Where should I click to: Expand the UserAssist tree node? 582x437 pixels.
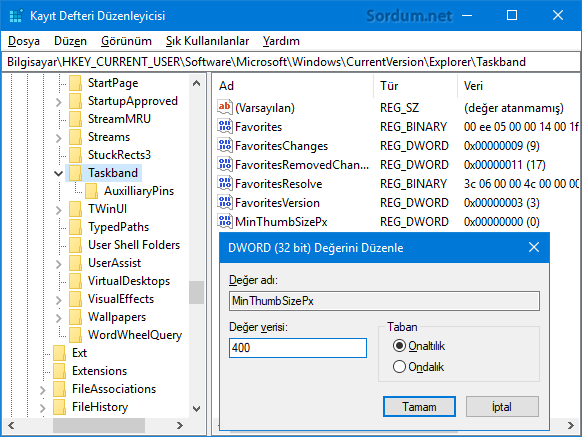[x=59, y=264]
